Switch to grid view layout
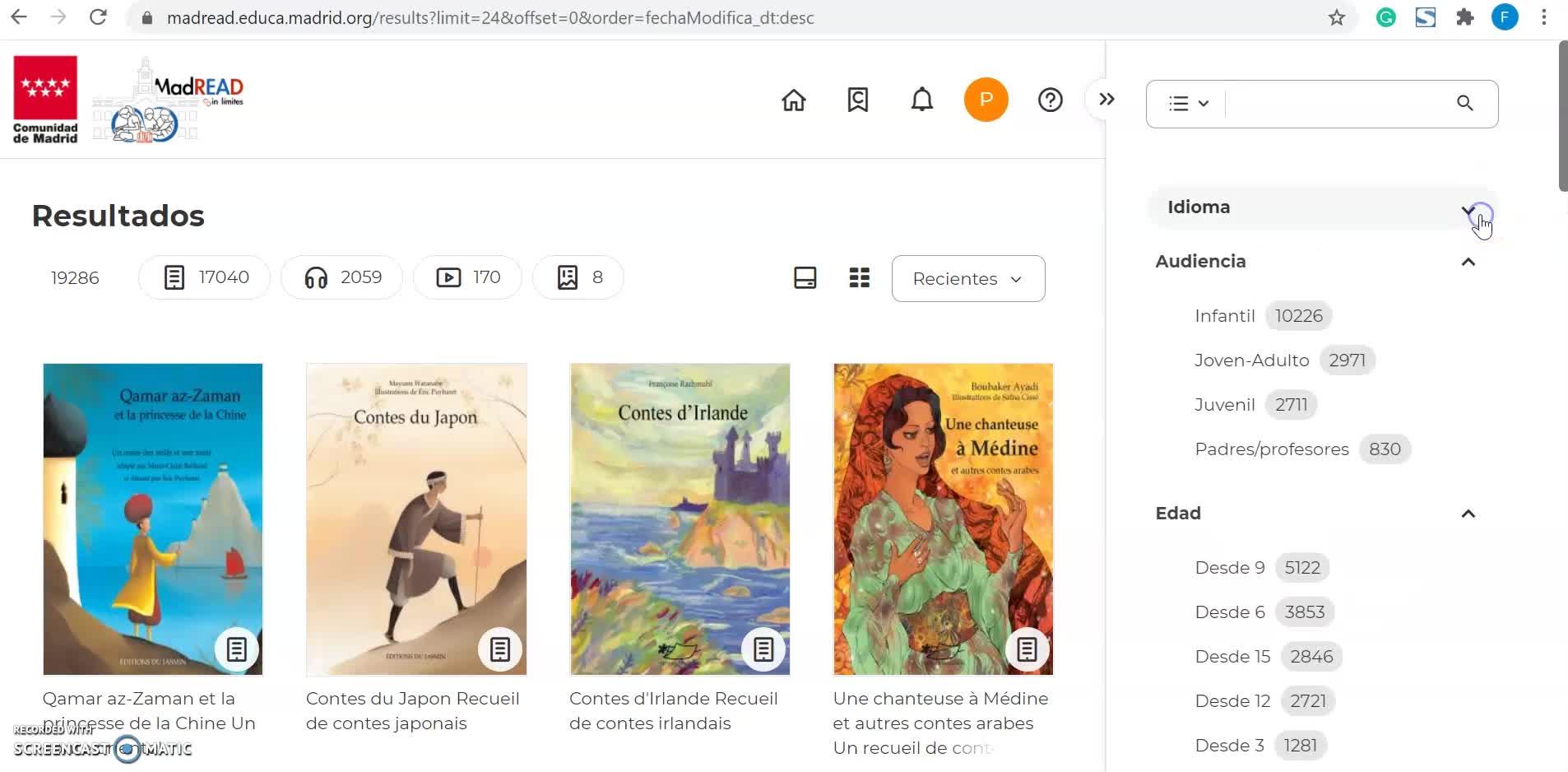Viewport: 1568px width, 772px height. point(859,278)
